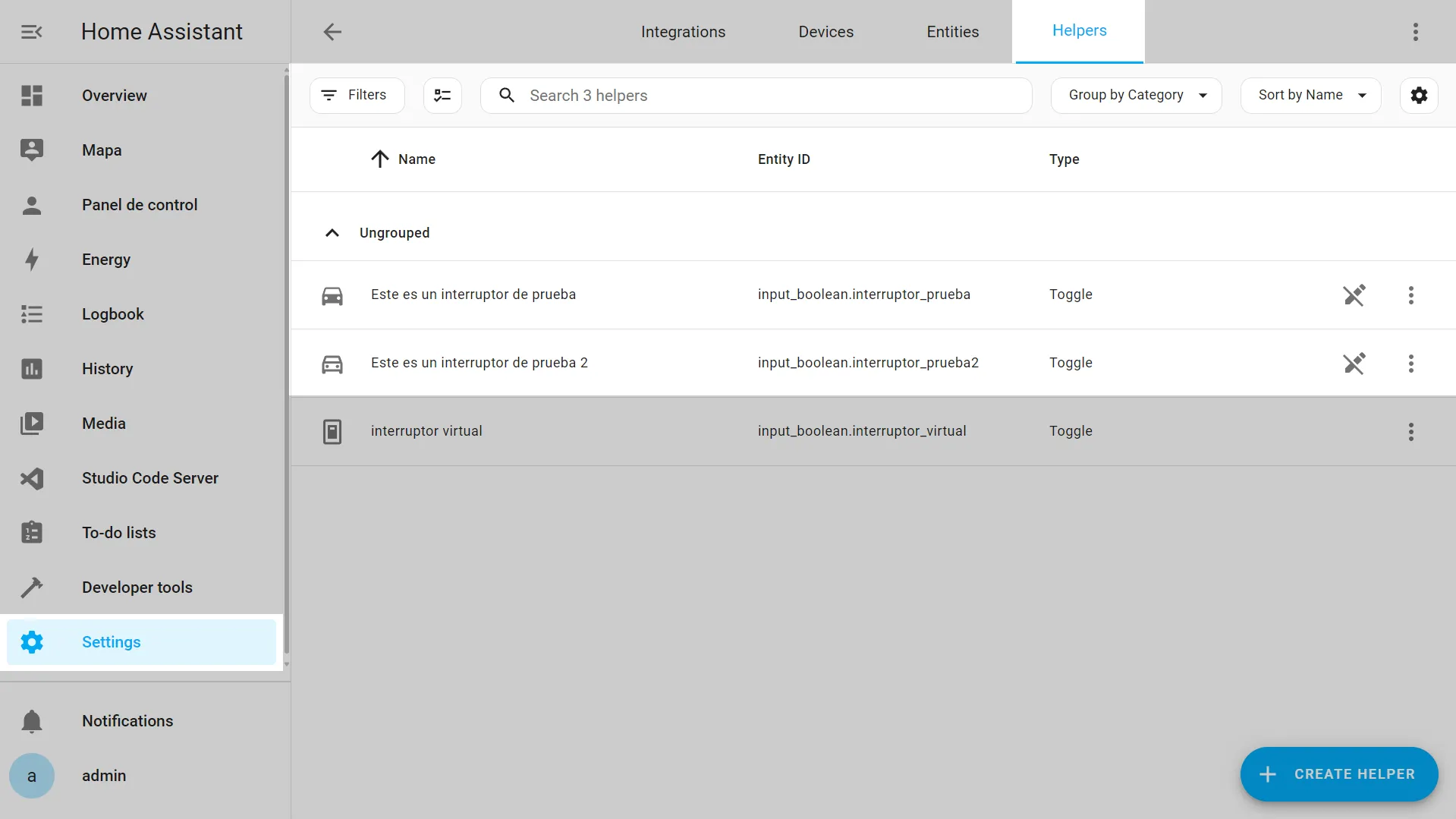Click input_boolean.interruptor_prueba2 entity ID

tap(868, 363)
